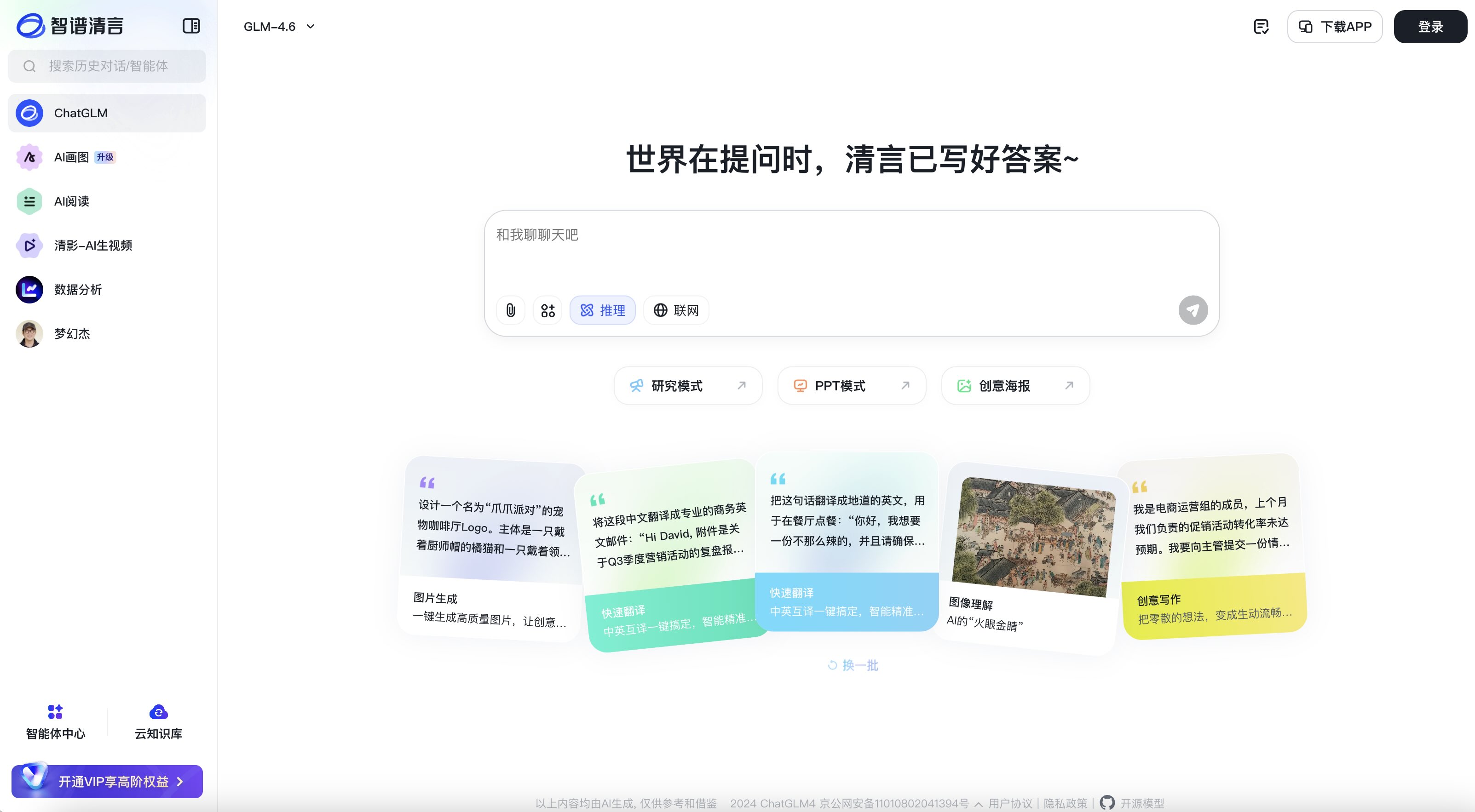Disable the 推理 reasoning mode
The image size is (1475, 812).
602,309
